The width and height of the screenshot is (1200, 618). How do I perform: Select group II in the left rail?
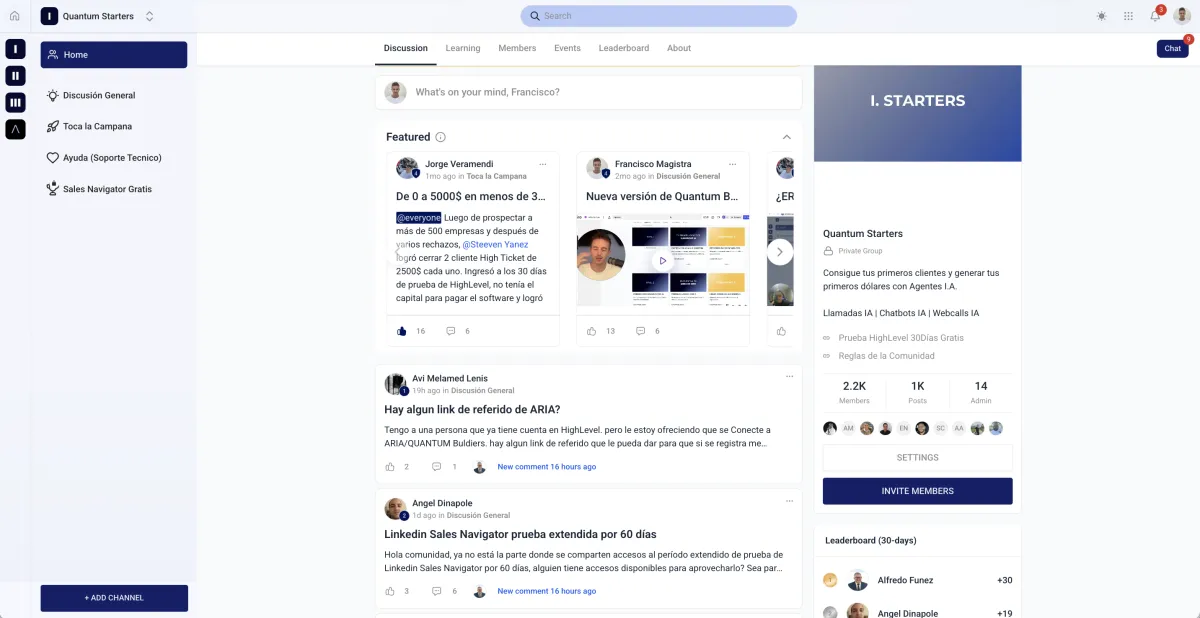[15, 76]
